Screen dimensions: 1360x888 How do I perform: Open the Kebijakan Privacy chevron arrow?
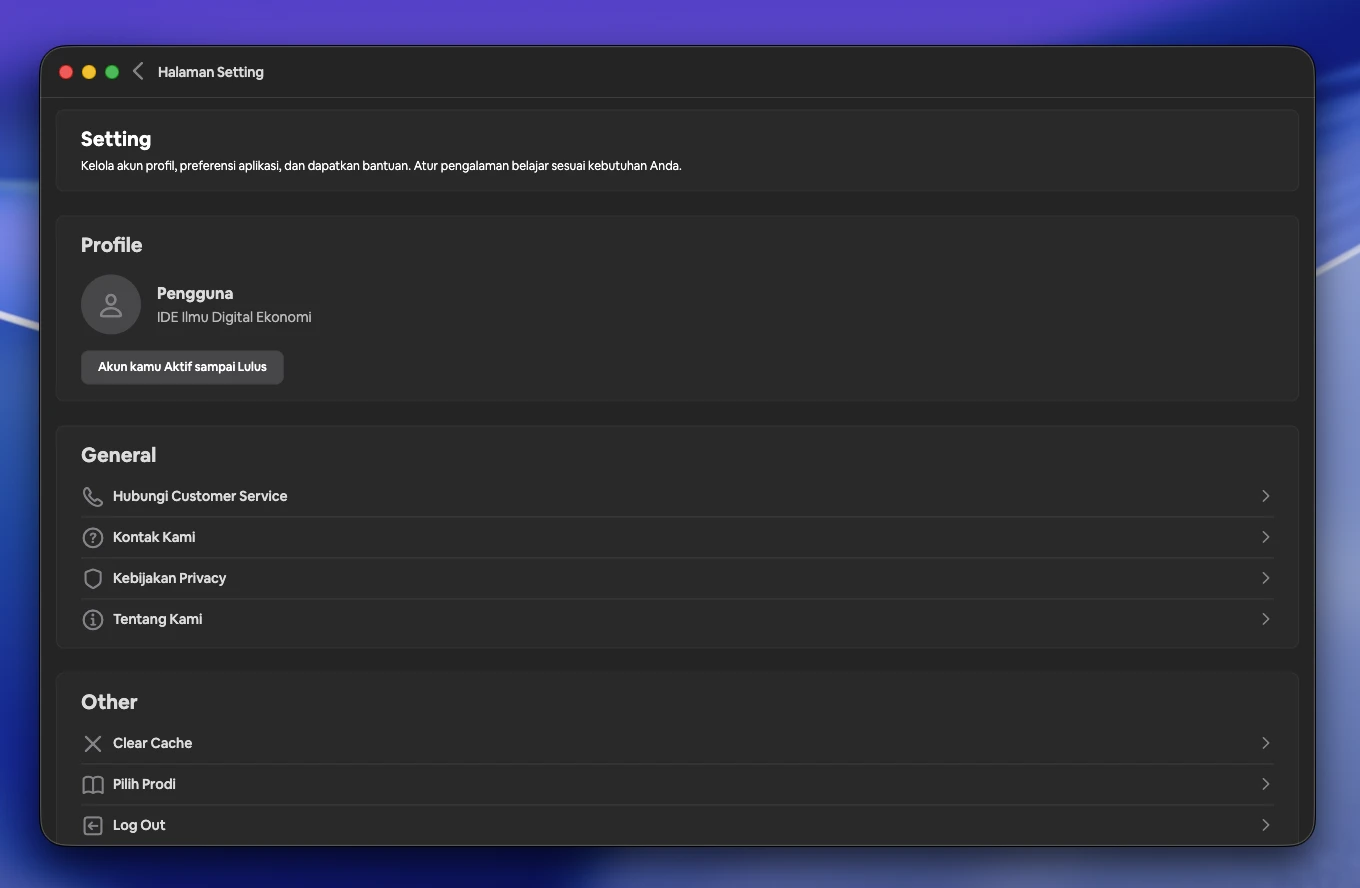1265,578
